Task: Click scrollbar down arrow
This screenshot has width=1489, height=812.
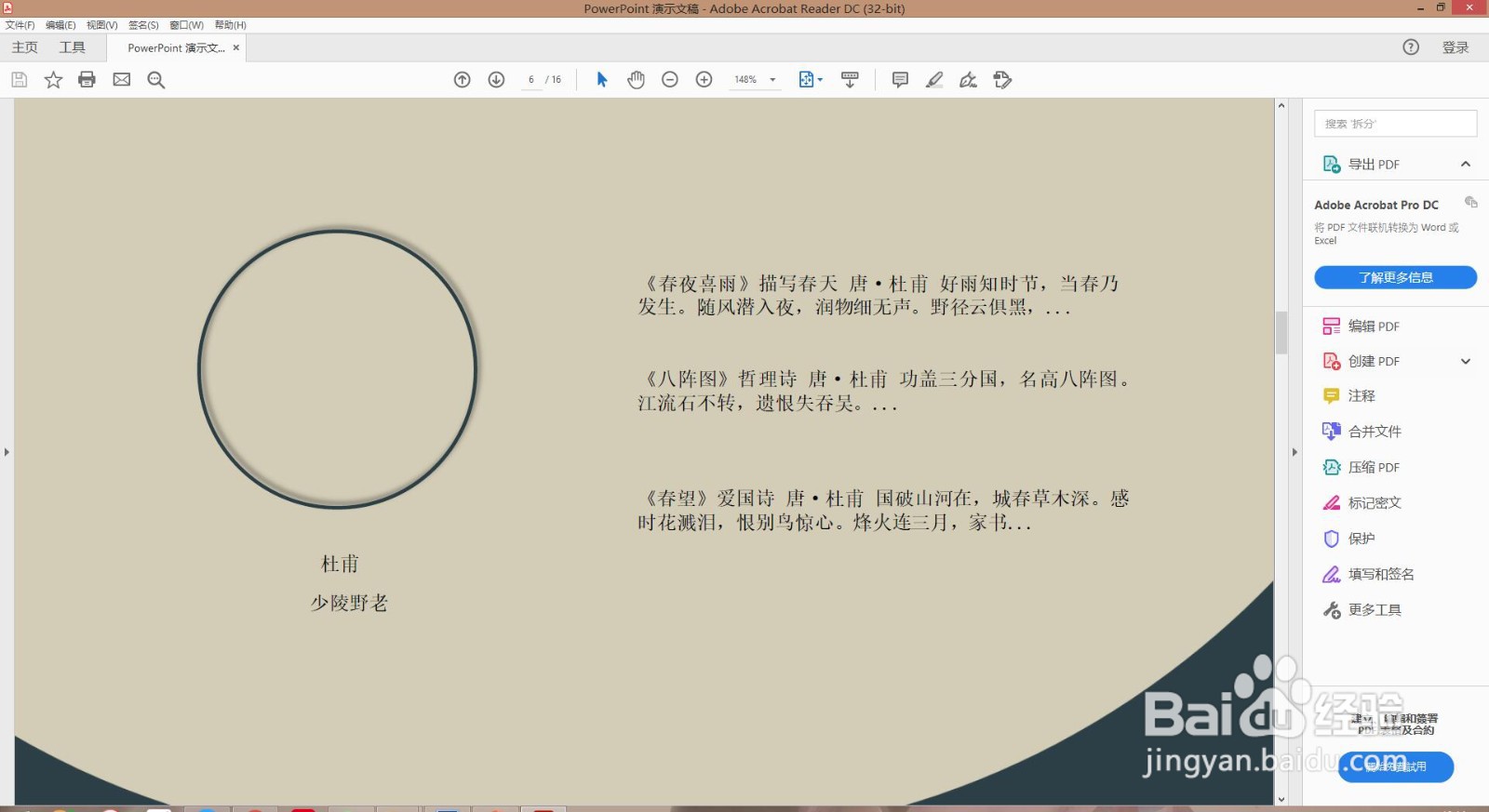Action: 1281,799
